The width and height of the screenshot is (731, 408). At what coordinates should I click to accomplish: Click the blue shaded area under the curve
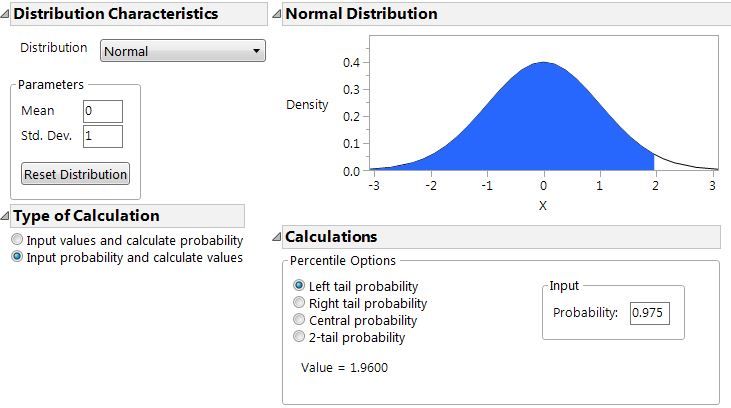pyautogui.click(x=540, y=130)
